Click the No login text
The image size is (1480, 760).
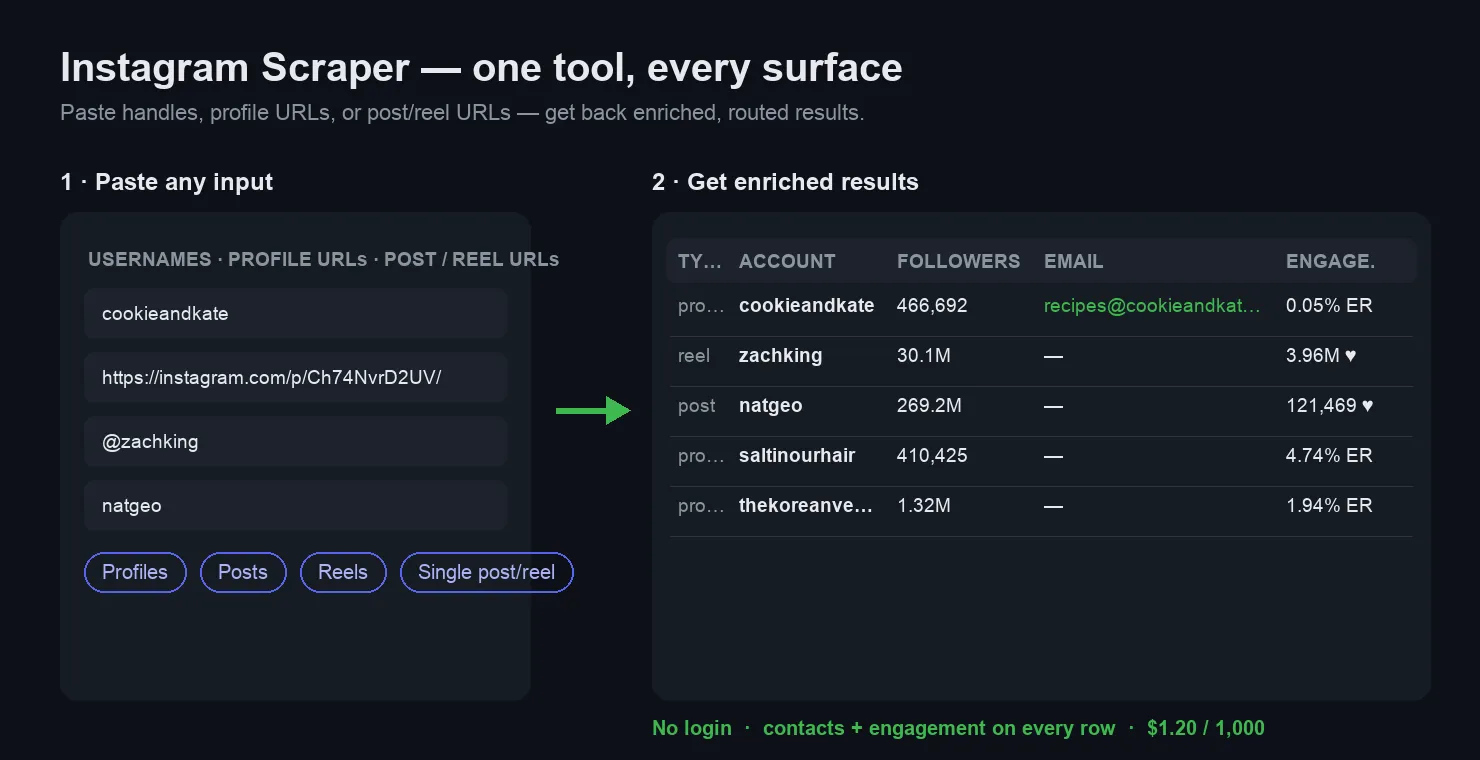[692, 728]
